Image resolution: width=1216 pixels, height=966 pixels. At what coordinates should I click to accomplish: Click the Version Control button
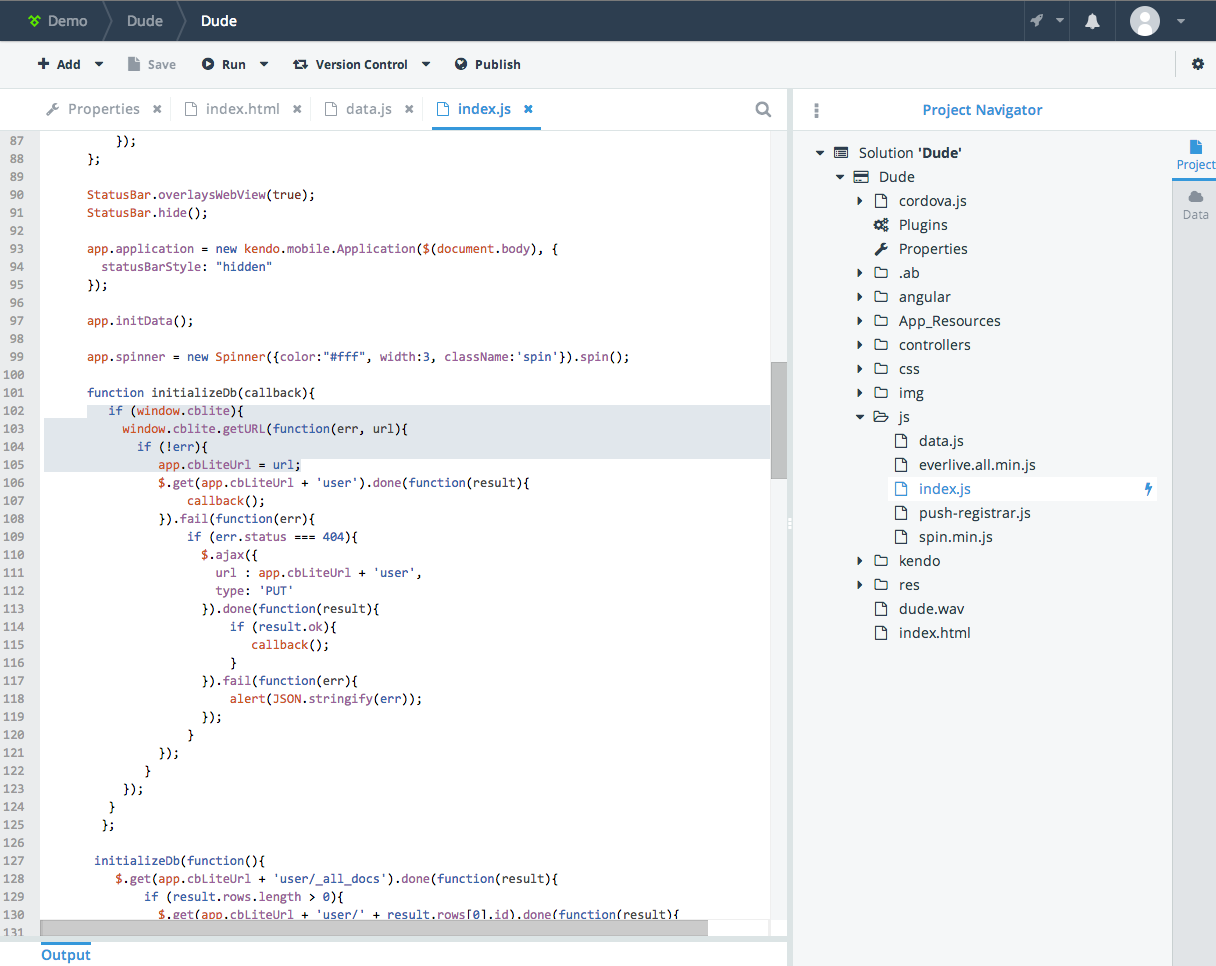351,64
